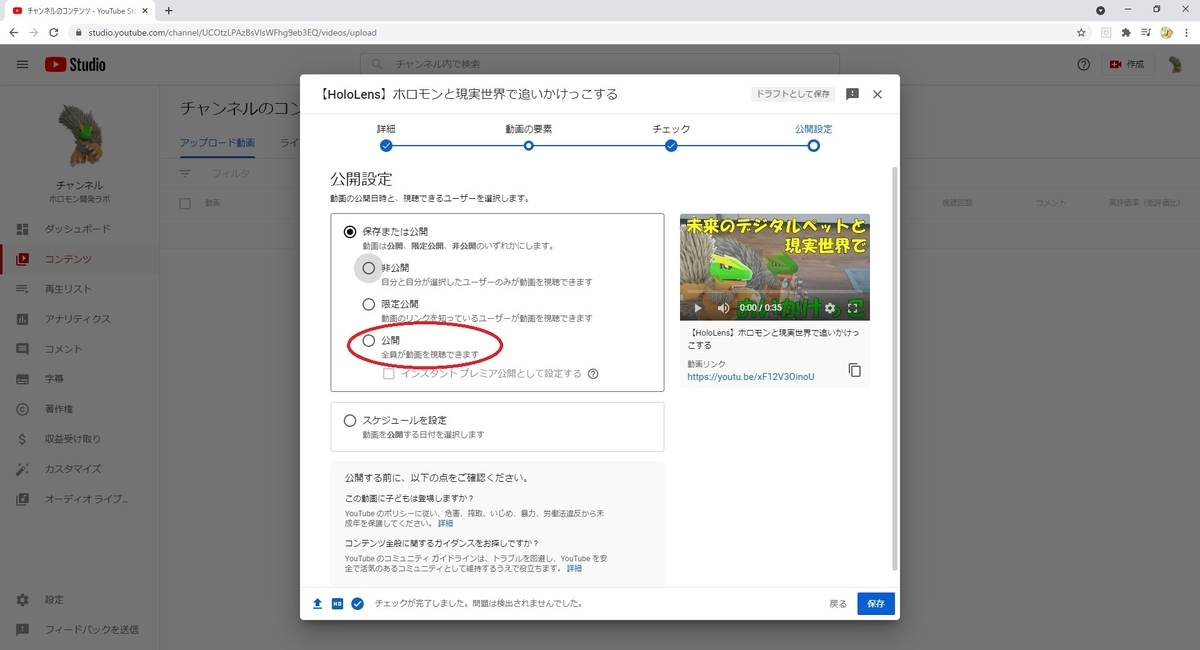Open browser extensions puzzle icon
This screenshot has height=650, width=1200.
click(x=1126, y=32)
